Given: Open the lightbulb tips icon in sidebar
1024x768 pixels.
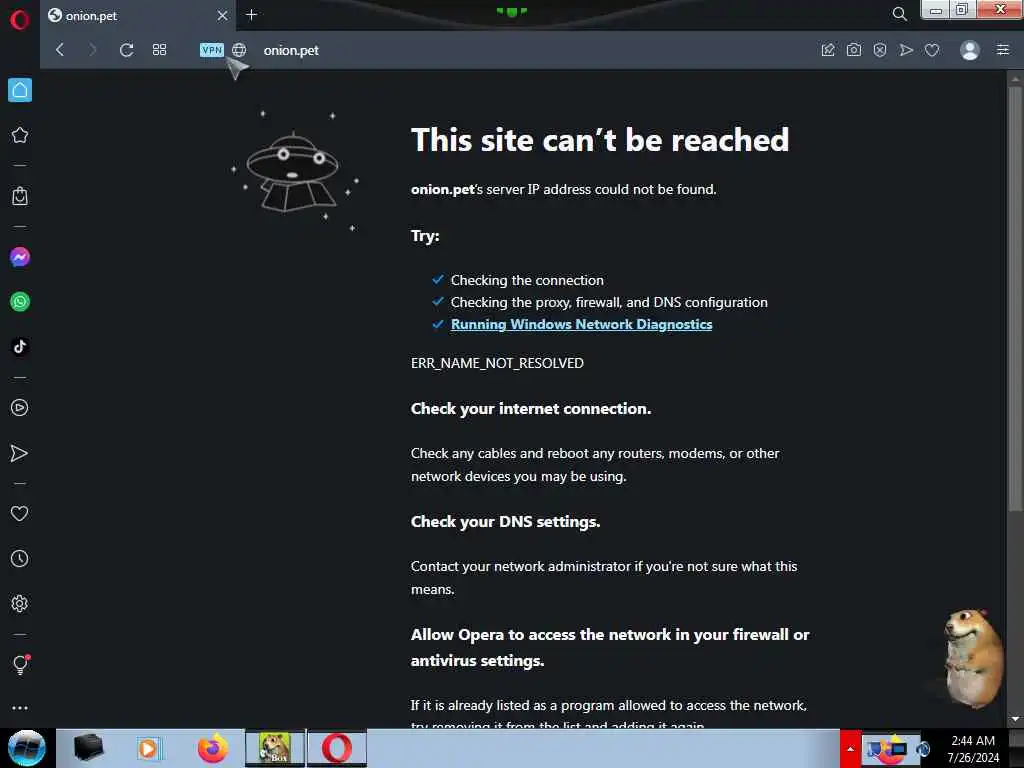Looking at the screenshot, I should point(20,665).
